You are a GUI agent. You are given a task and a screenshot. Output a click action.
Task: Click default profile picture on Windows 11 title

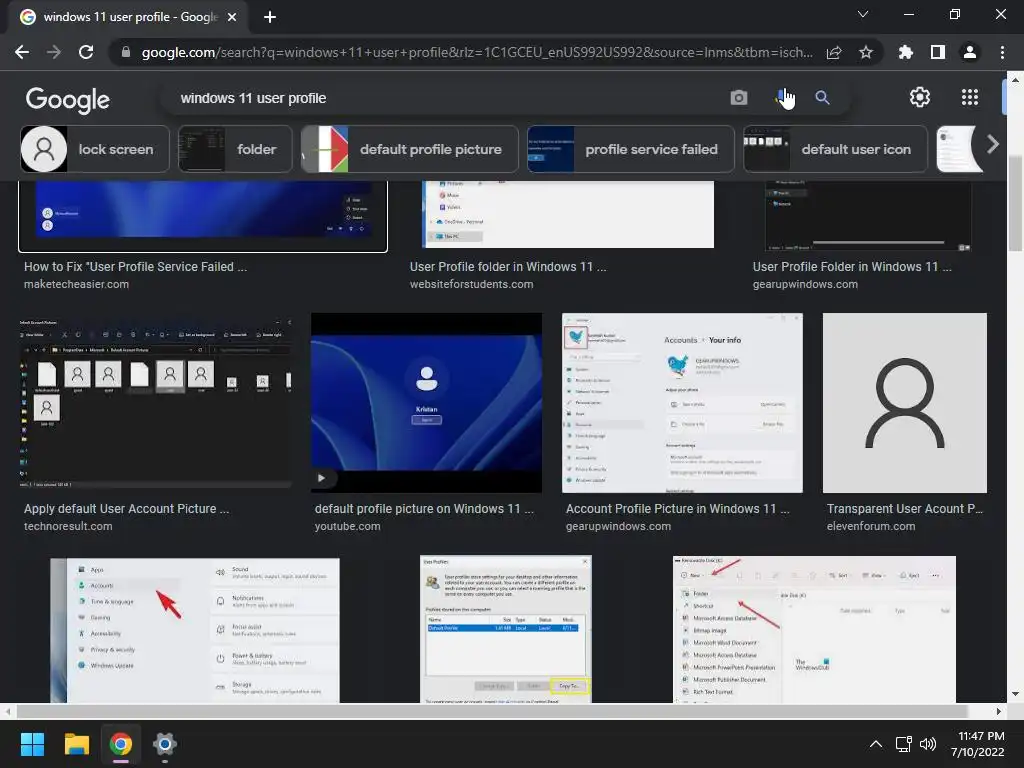point(424,509)
